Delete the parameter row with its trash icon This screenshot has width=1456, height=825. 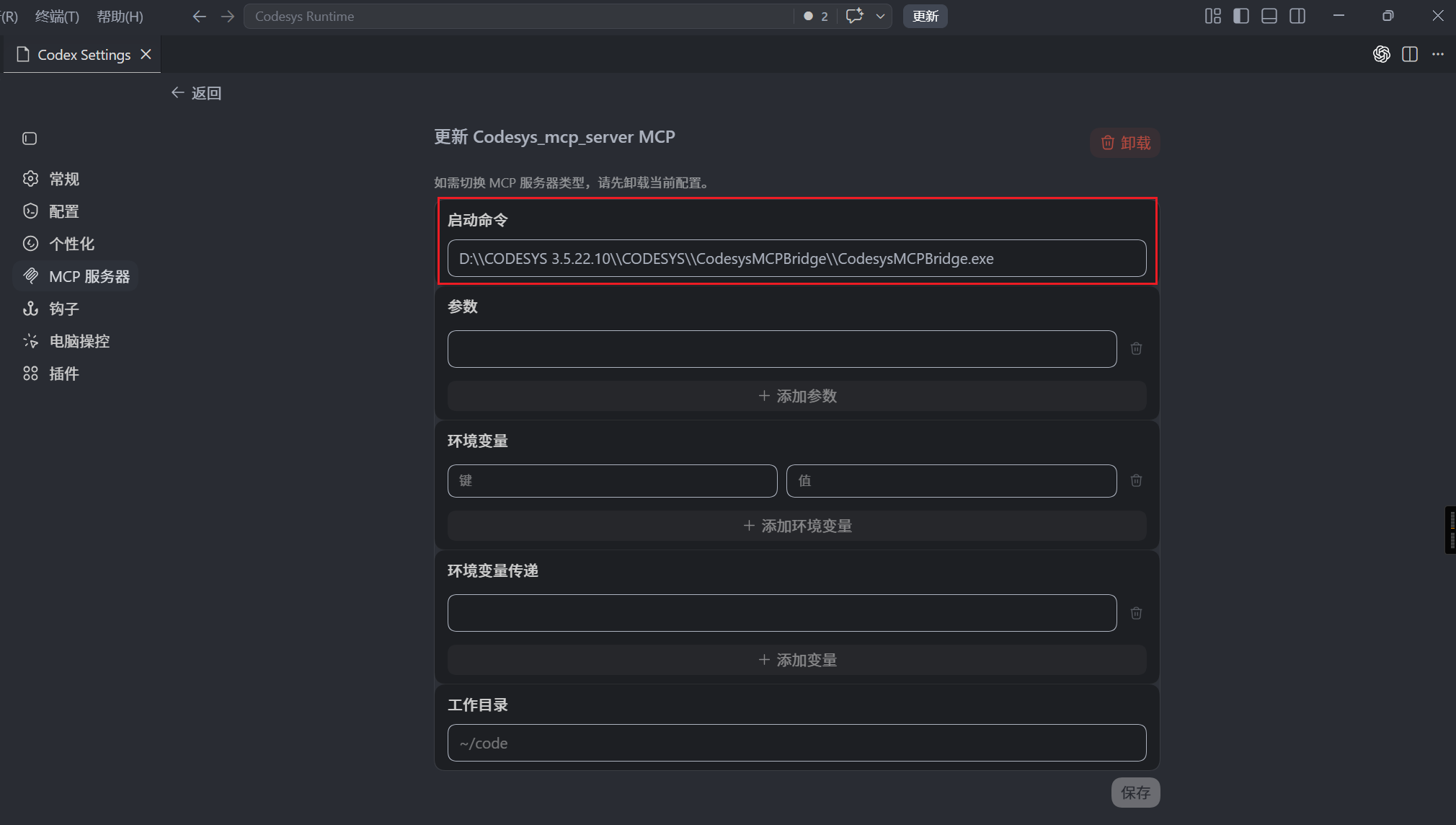pos(1136,349)
